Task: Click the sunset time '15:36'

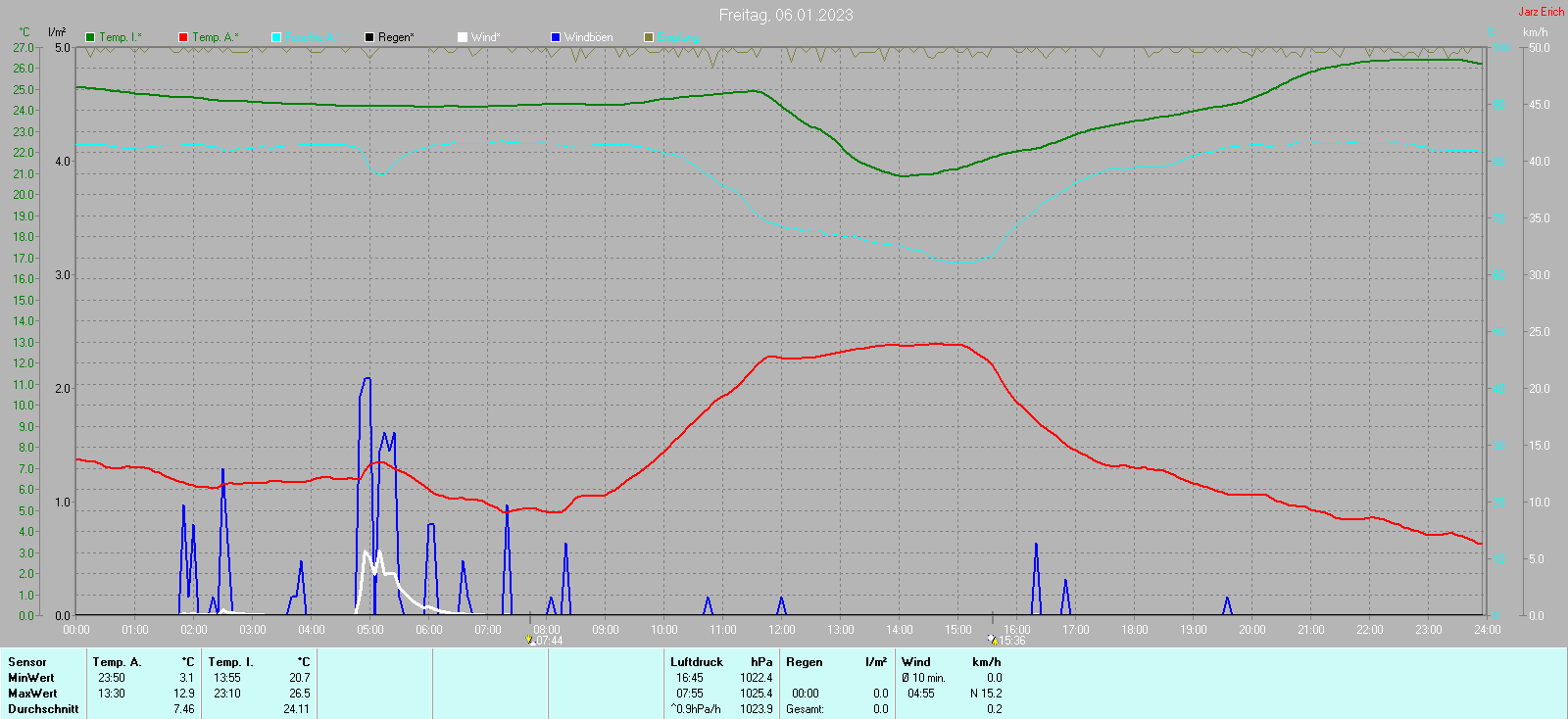Action: click(1012, 641)
